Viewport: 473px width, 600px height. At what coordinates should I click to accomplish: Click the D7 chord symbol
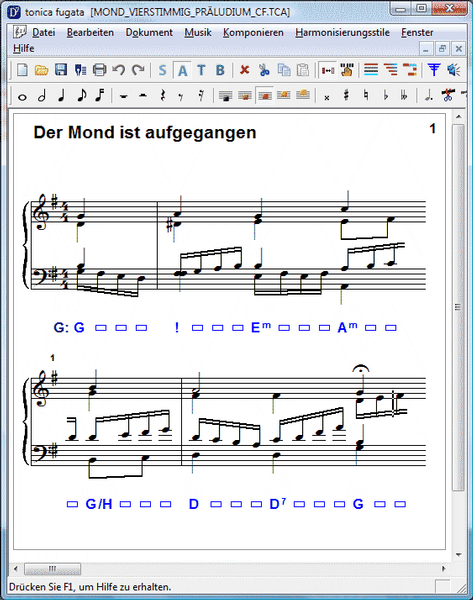[x=278, y=504]
